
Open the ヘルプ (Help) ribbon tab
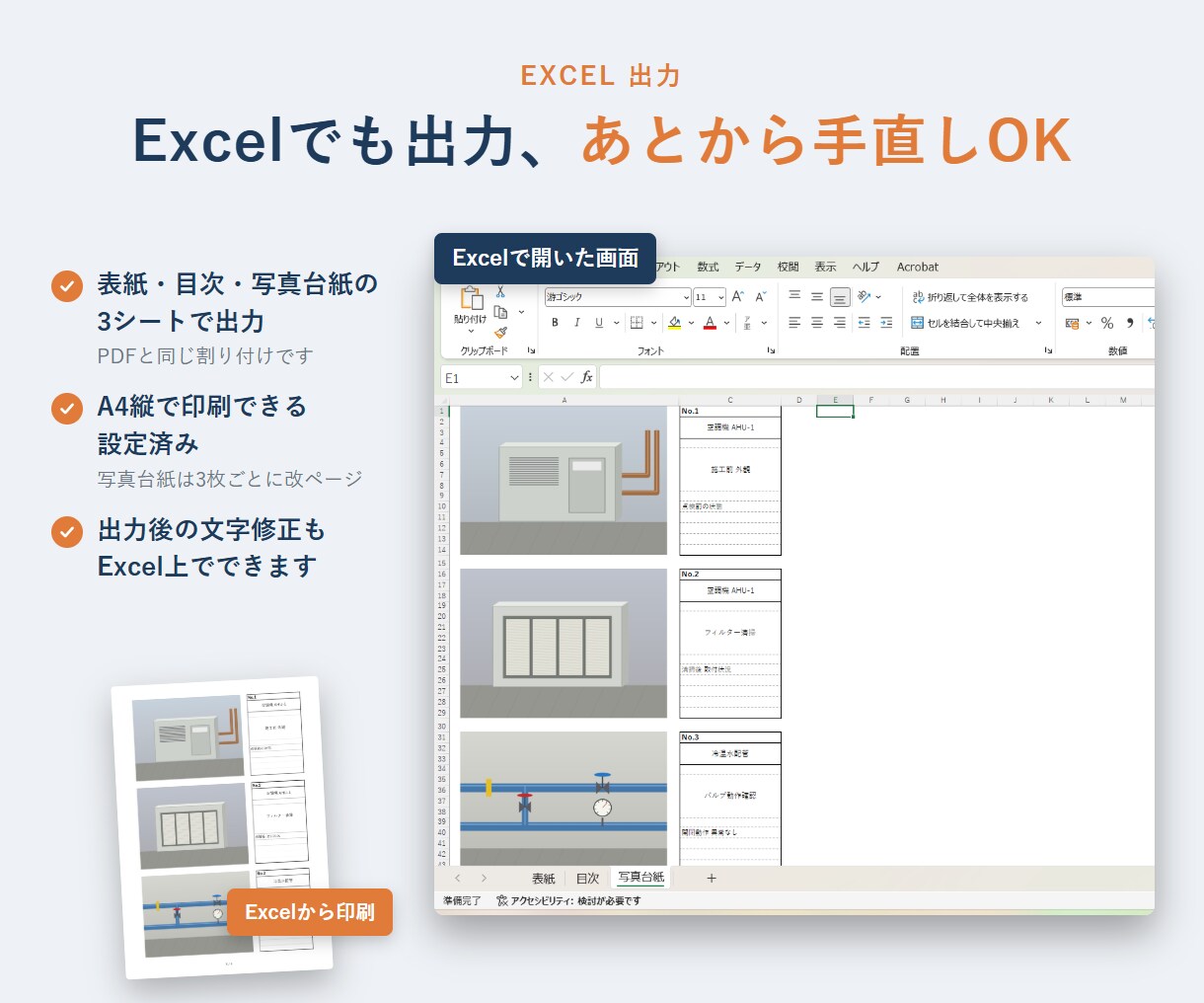865,267
